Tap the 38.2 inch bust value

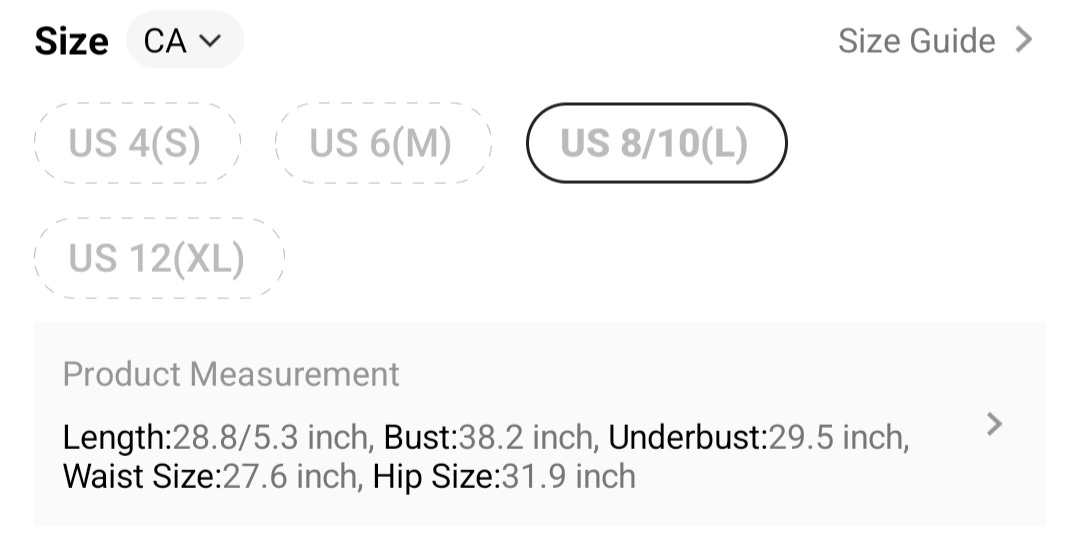[x=526, y=437]
